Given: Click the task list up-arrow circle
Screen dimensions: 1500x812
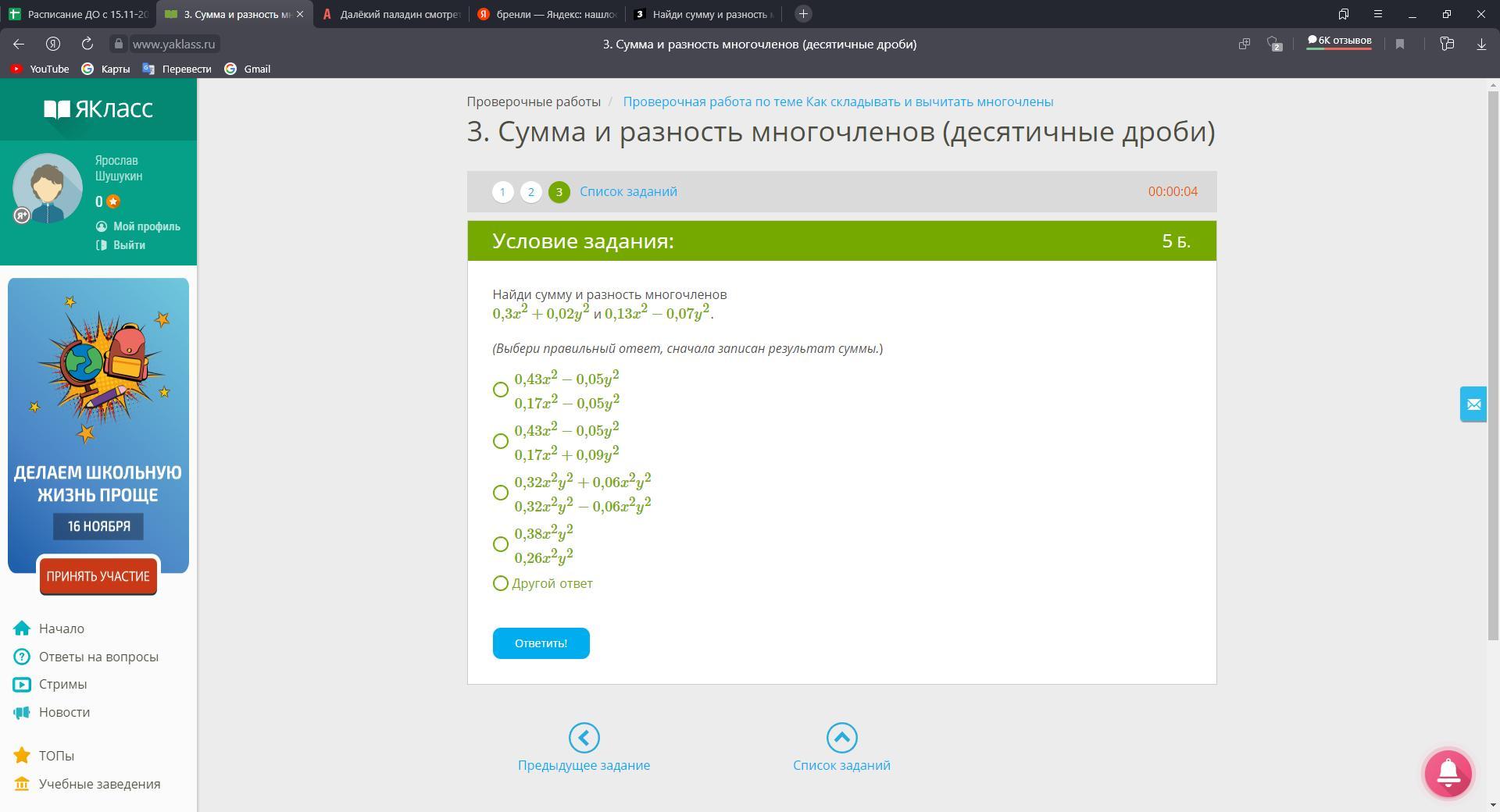Looking at the screenshot, I should point(841,738).
